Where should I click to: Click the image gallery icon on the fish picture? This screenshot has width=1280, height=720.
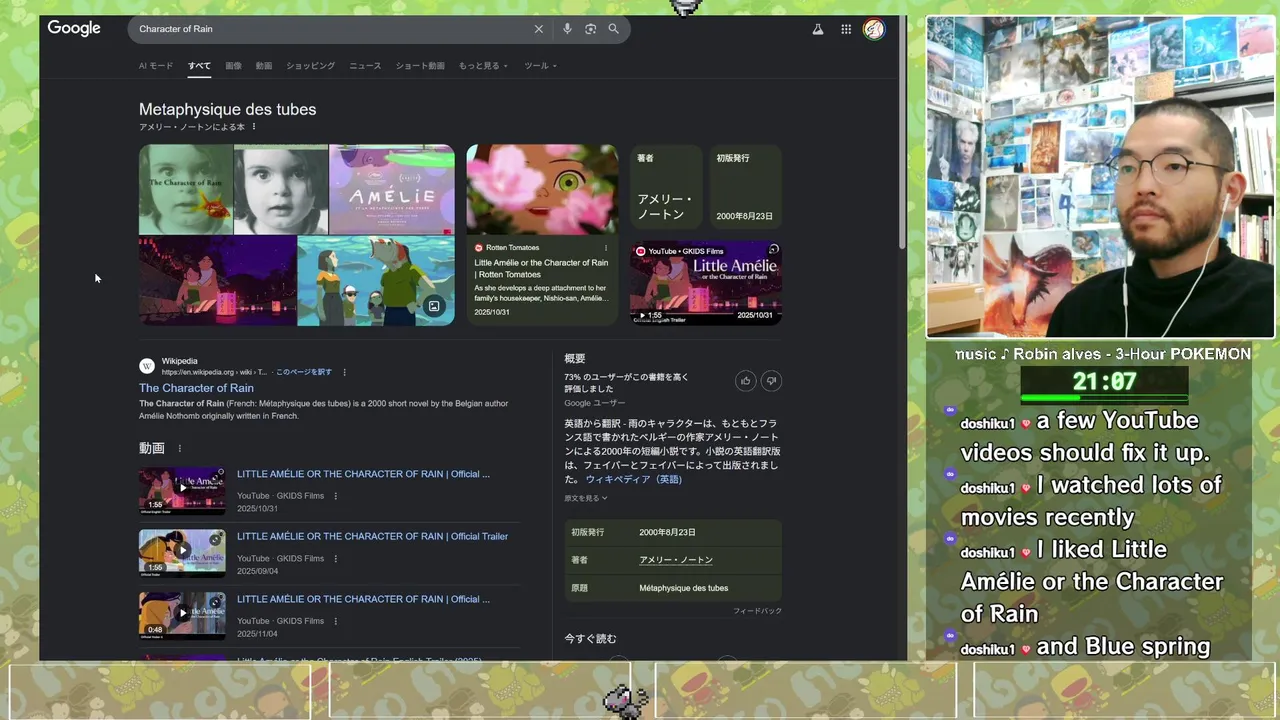pos(434,306)
